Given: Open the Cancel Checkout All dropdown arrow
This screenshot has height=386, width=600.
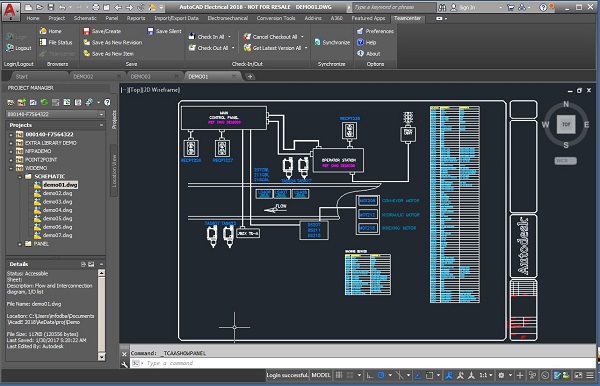Looking at the screenshot, I should (x=302, y=37).
